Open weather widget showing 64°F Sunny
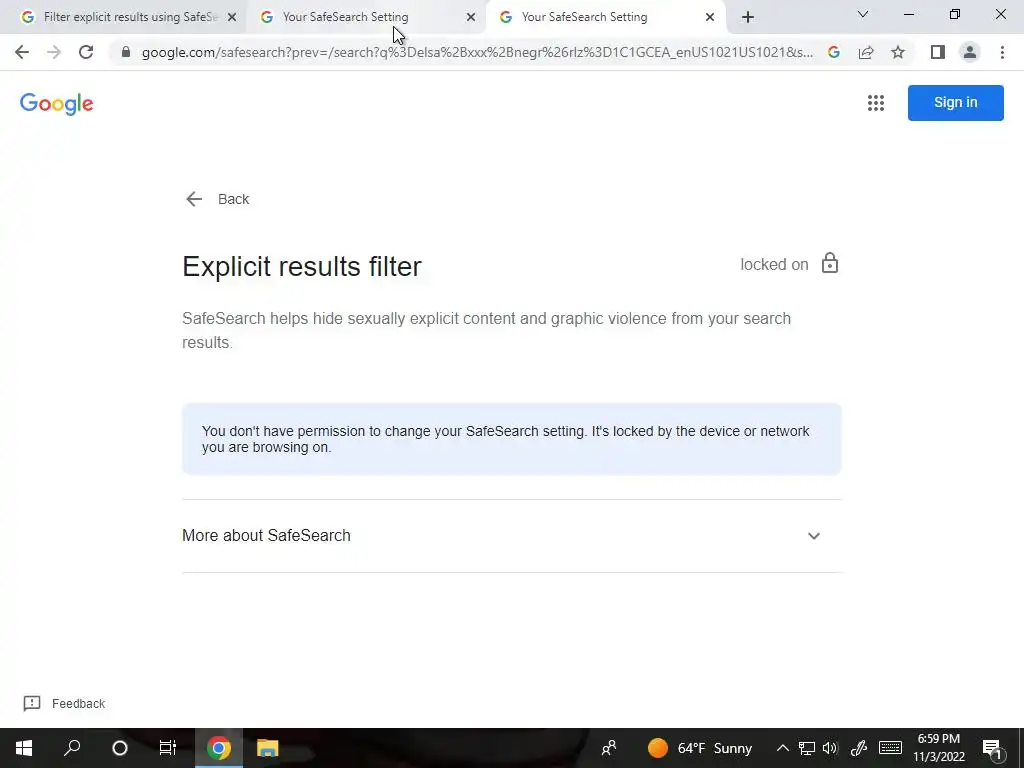The width and height of the screenshot is (1024, 768). tap(700, 748)
